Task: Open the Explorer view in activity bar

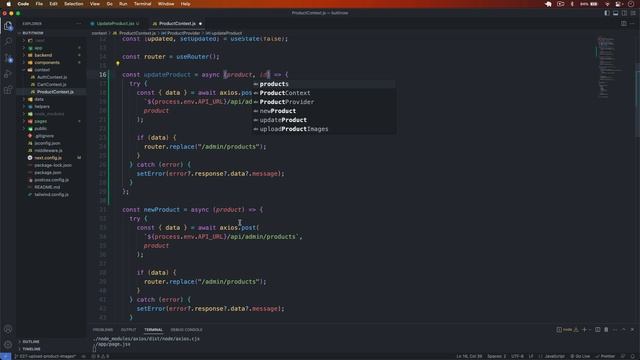Action: pos(8,26)
